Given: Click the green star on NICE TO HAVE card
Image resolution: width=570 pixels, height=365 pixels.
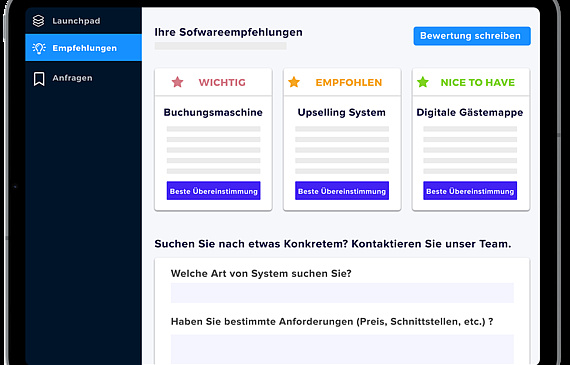Looking at the screenshot, I should (x=422, y=82).
